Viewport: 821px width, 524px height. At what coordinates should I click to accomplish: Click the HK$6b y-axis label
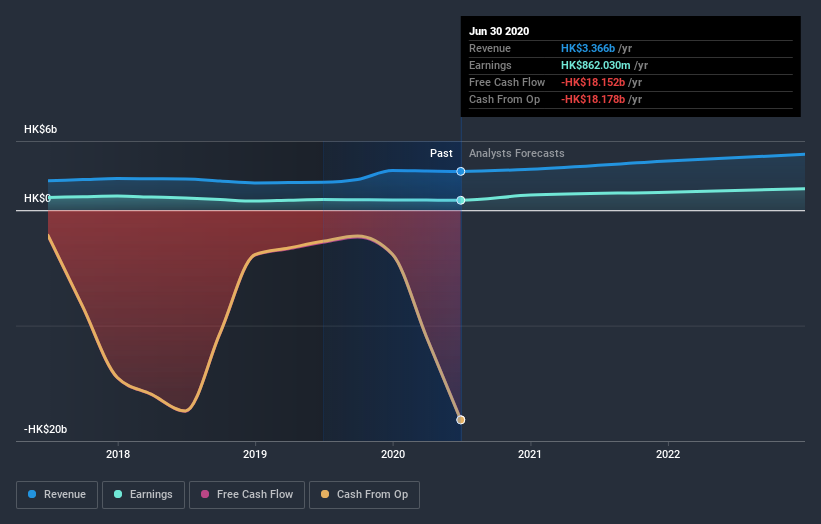[40, 129]
